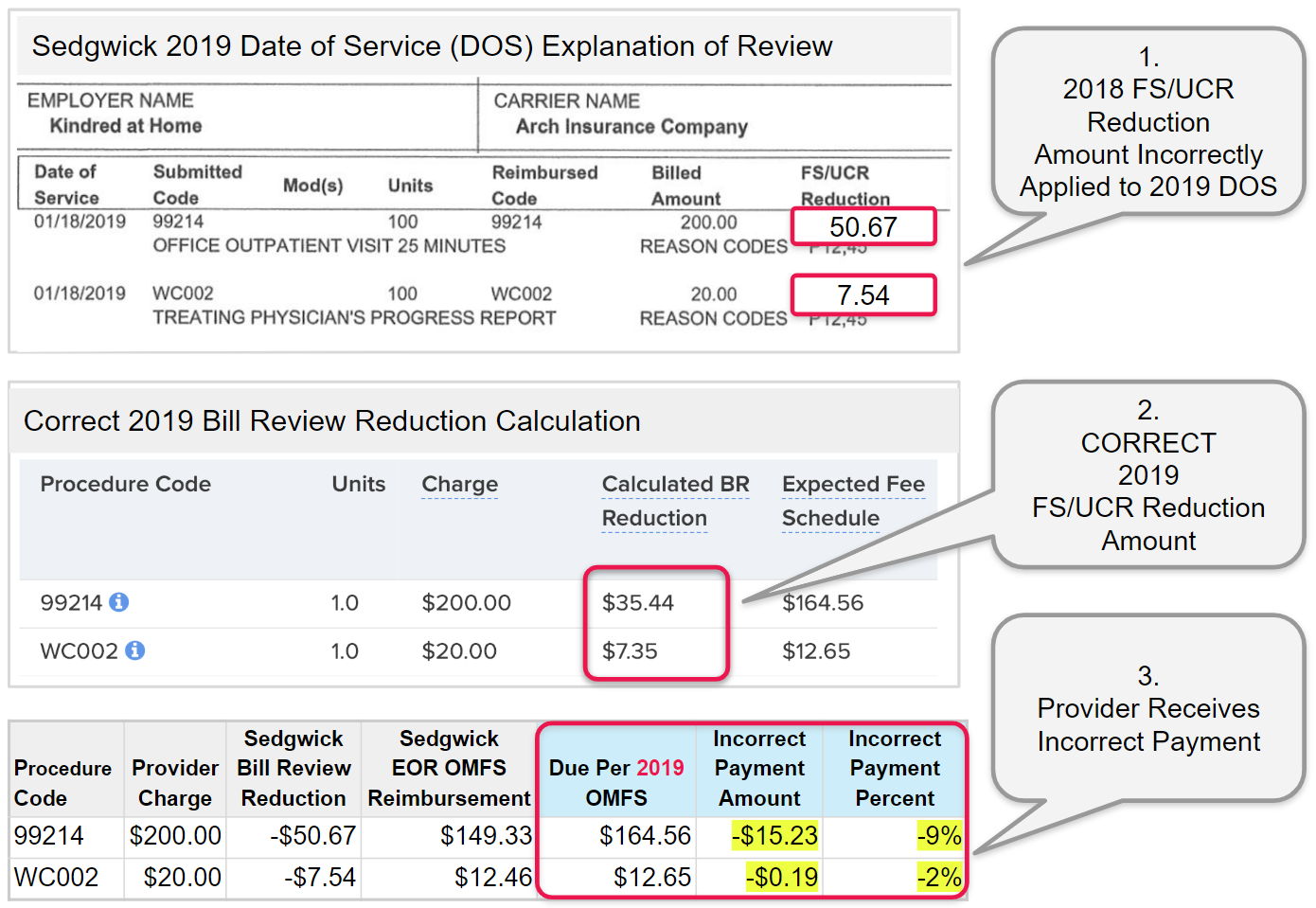Open the Calculated BR Reduction header tooltip
This screenshot has height=908, width=1316.
[x=674, y=501]
